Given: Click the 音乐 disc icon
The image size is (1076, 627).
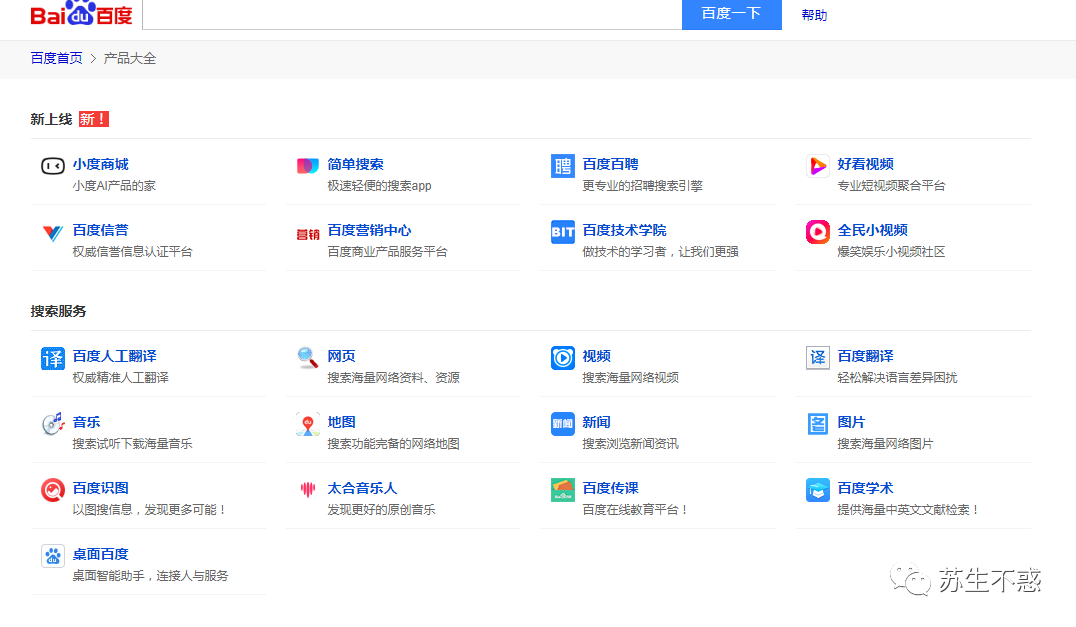Looking at the screenshot, I should pyautogui.click(x=53, y=424).
